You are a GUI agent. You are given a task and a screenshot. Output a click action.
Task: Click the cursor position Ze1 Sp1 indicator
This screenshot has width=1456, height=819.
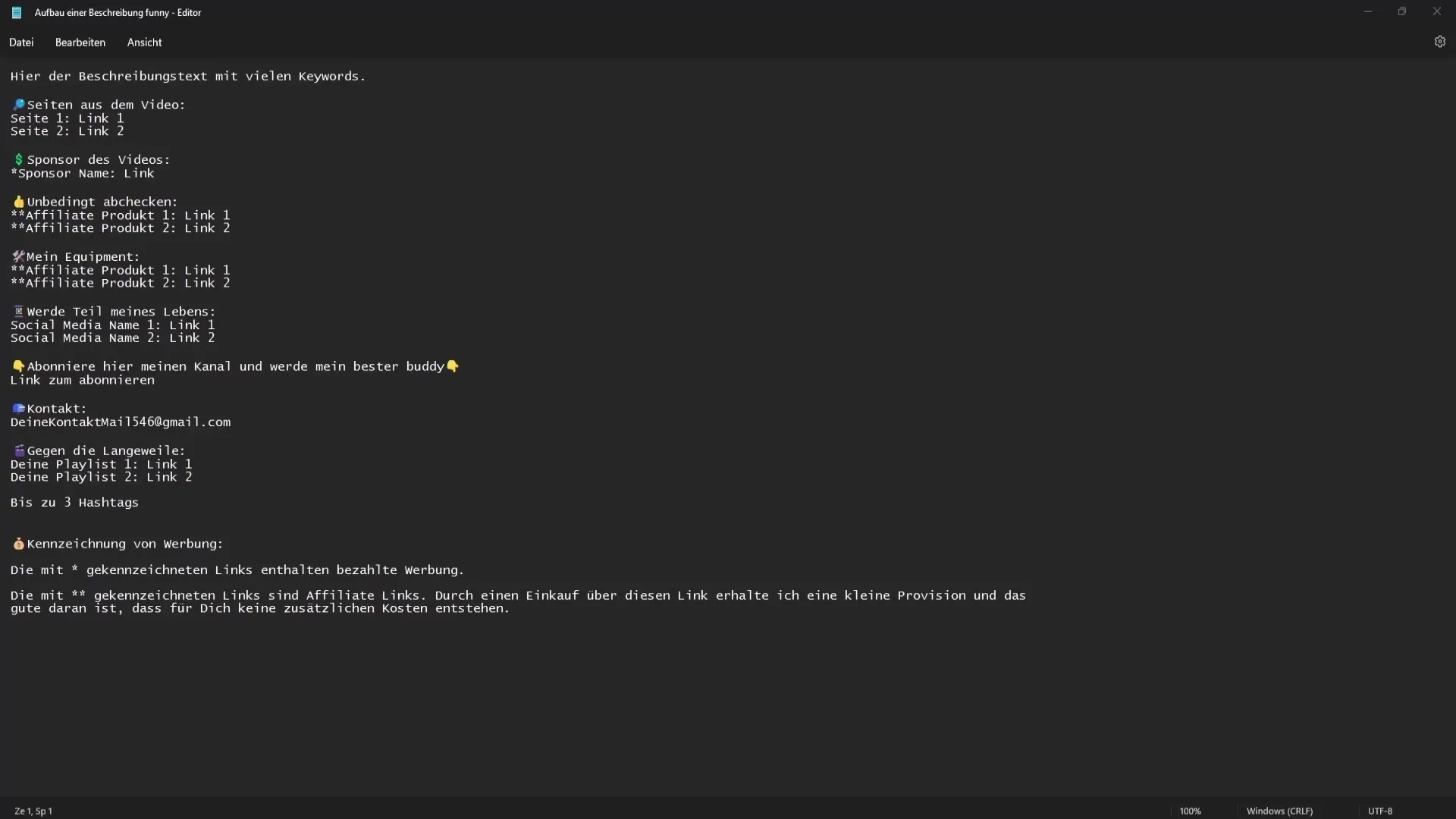click(33, 810)
